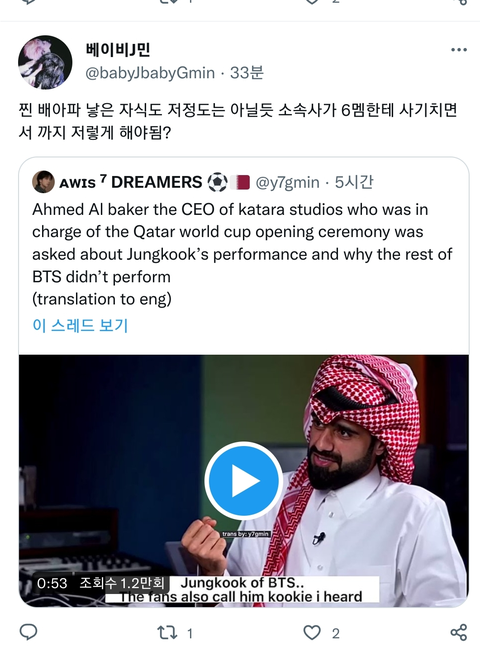Open the @y7gmin handle in quoted tweet
The image size is (480, 651).
point(287,182)
